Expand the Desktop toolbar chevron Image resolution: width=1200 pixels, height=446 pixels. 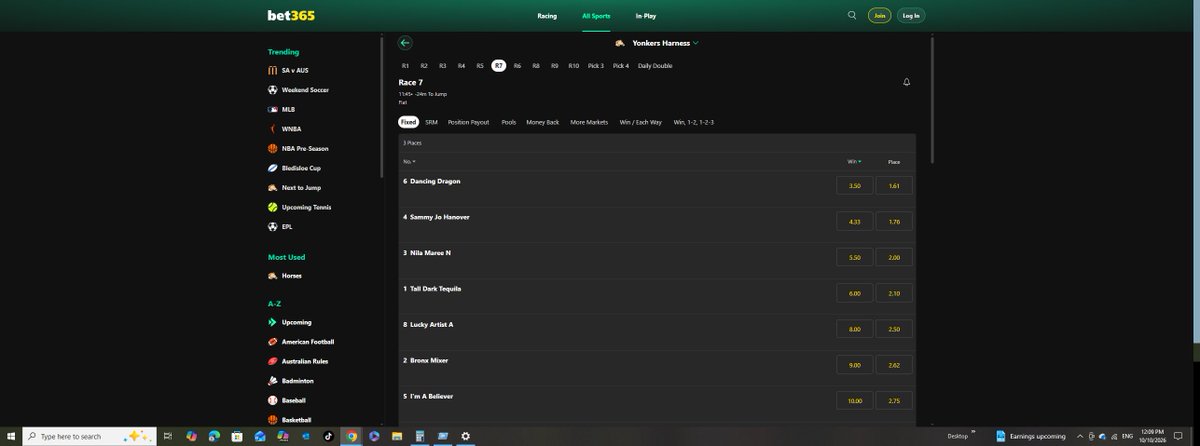tap(973, 432)
